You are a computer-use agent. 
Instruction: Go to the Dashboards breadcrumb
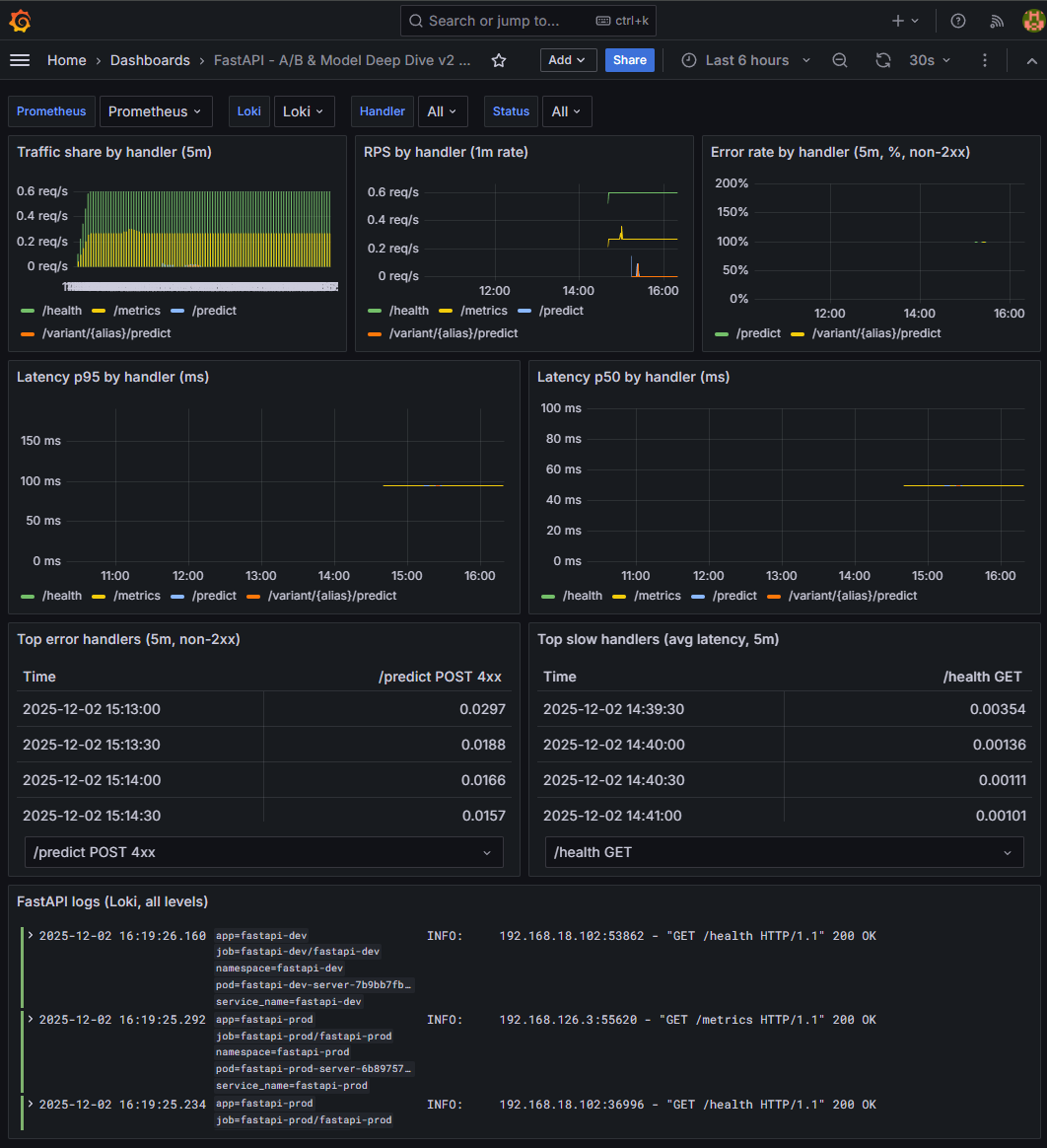pyautogui.click(x=150, y=60)
